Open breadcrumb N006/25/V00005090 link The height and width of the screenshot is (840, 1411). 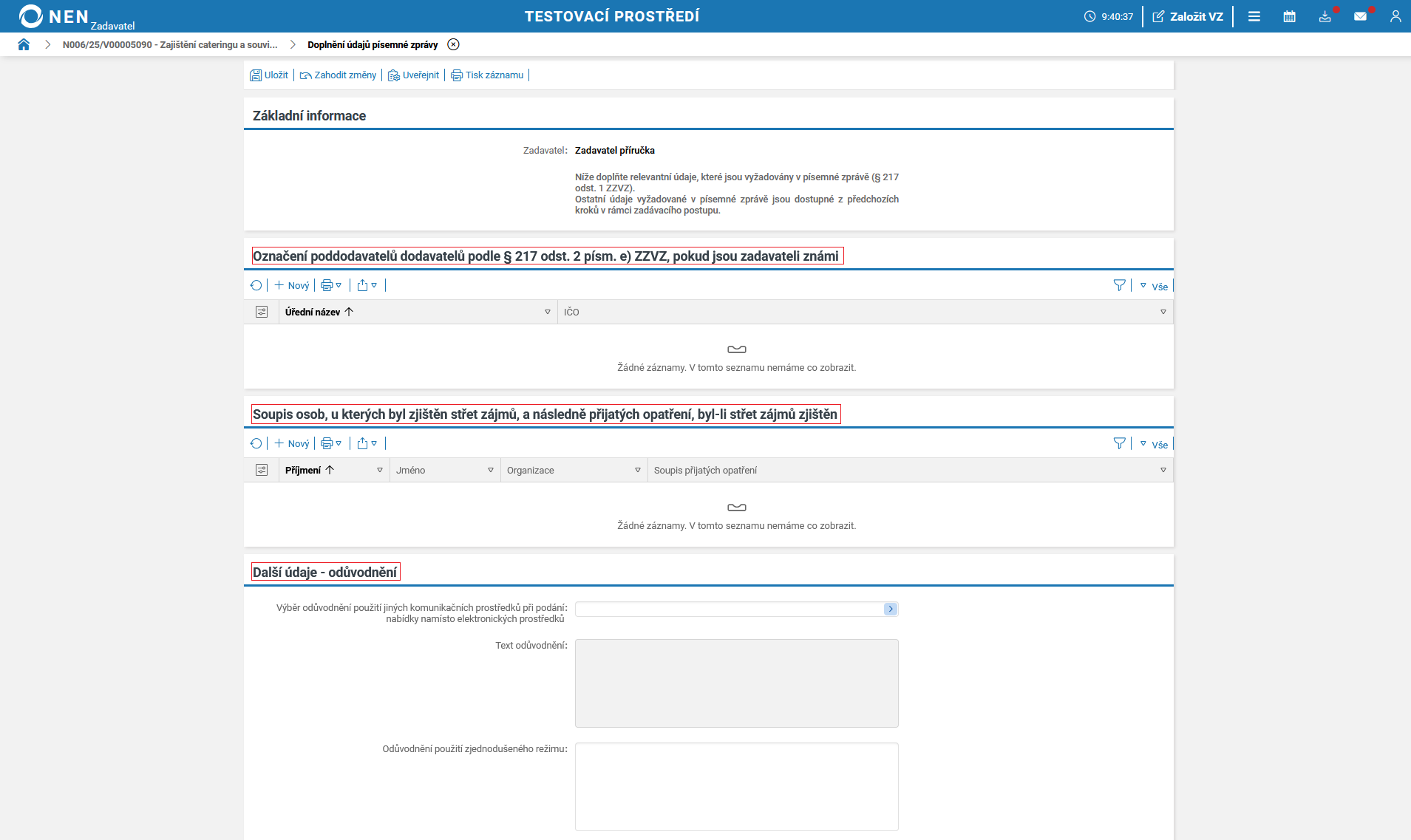170,44
